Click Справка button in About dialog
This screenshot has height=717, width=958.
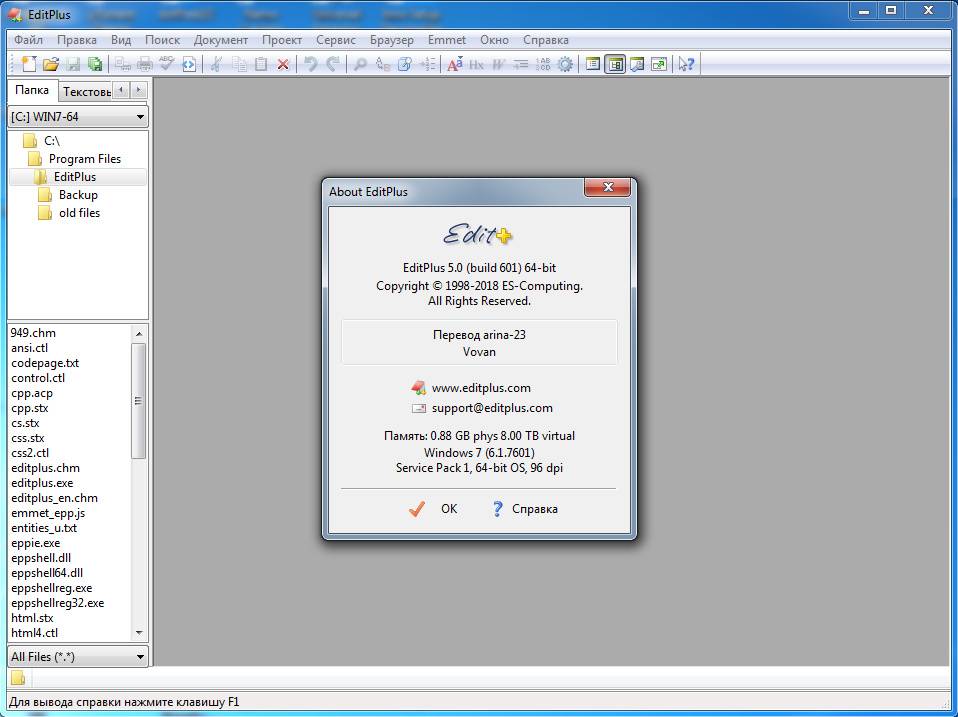(525, 509)
